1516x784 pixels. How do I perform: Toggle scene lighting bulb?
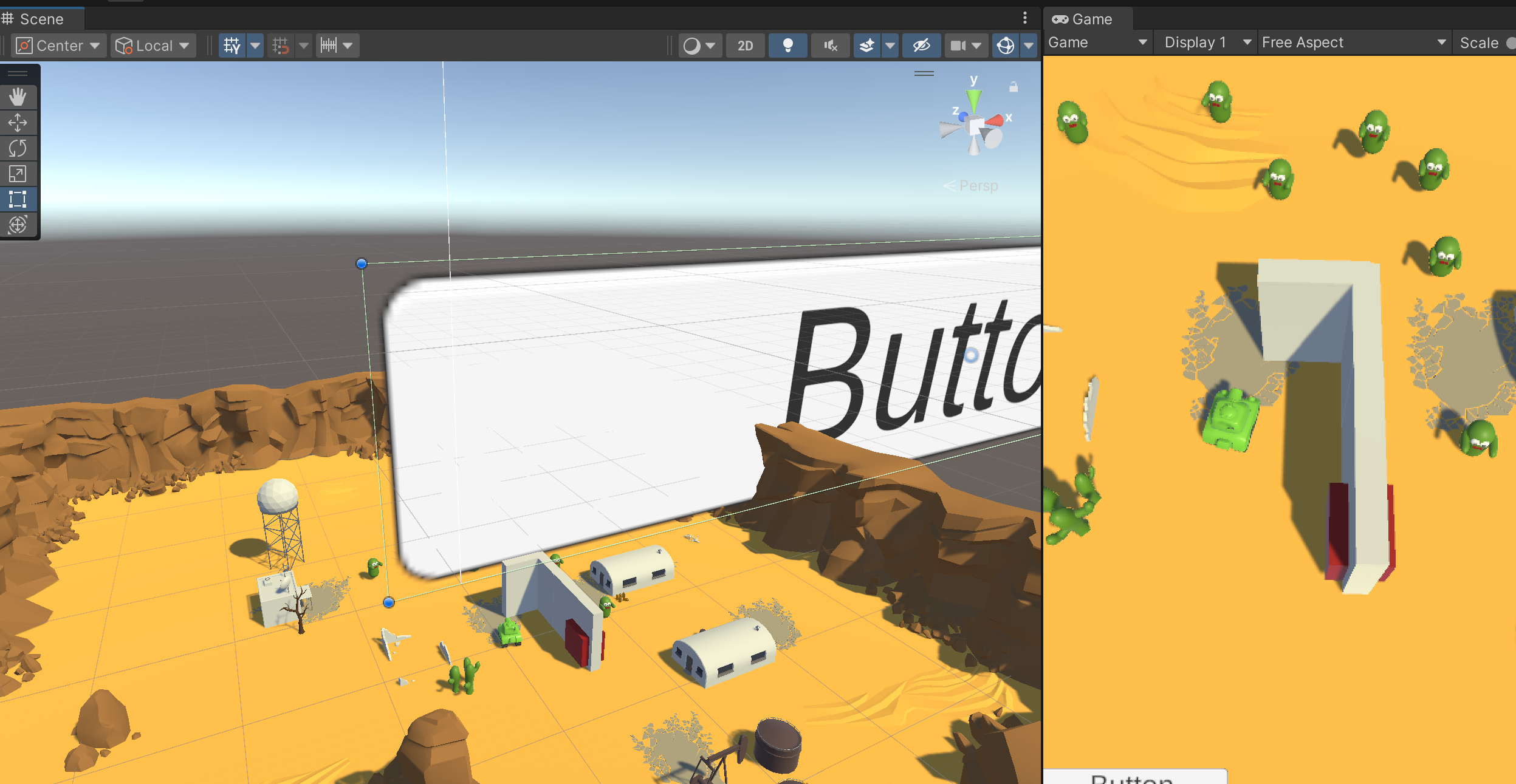click(x=787, y=46)
